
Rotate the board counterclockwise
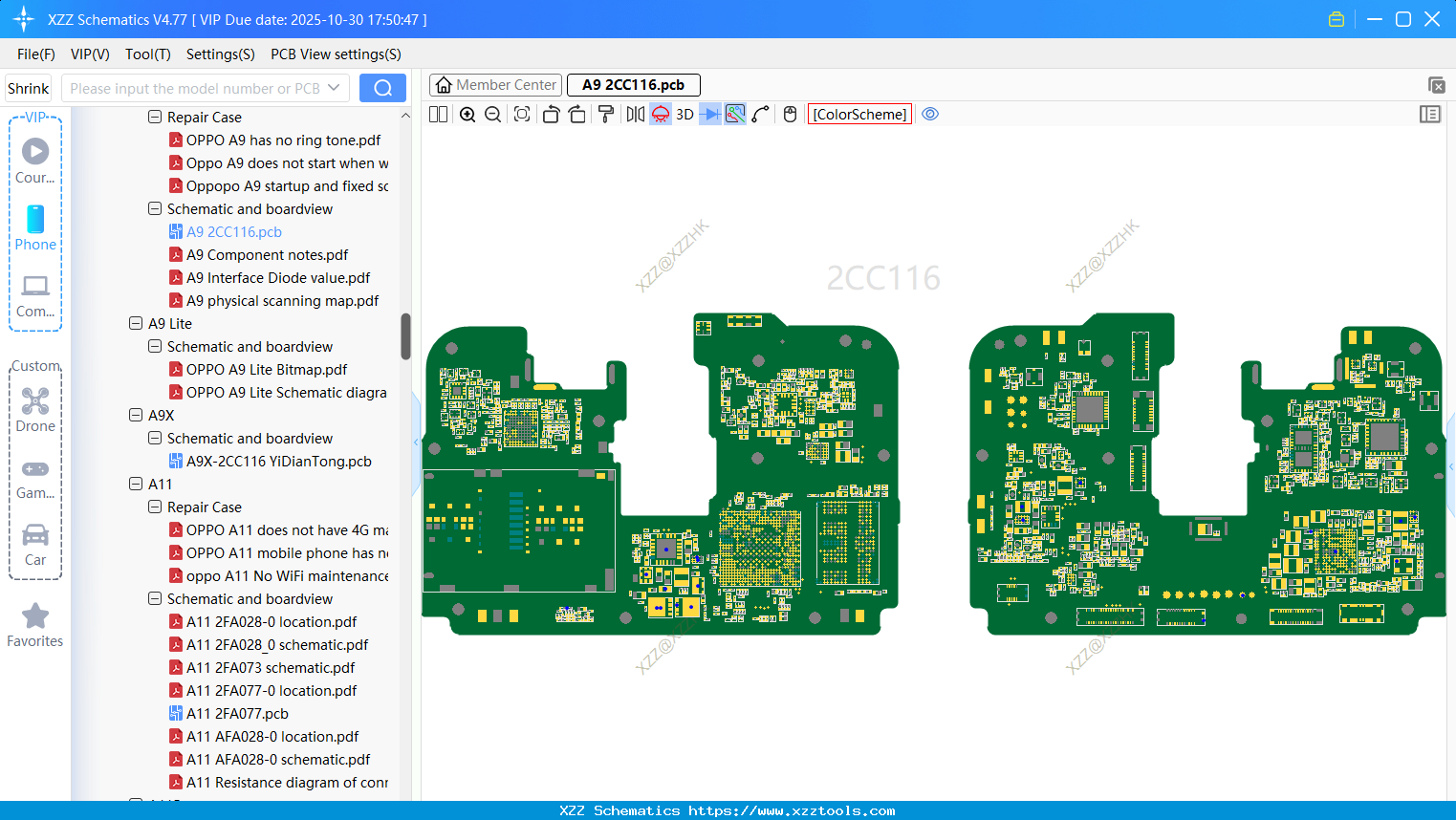click(551, 115)
